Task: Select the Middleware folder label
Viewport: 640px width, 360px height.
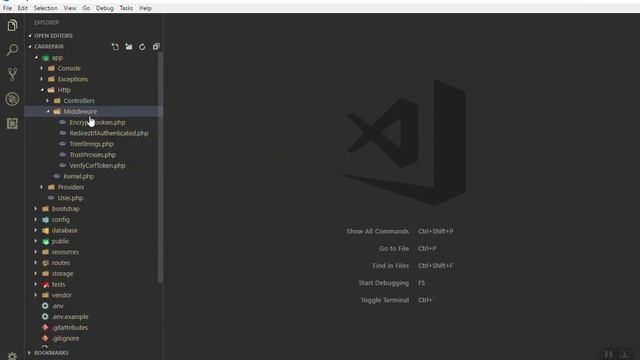Action: point(80,111)
